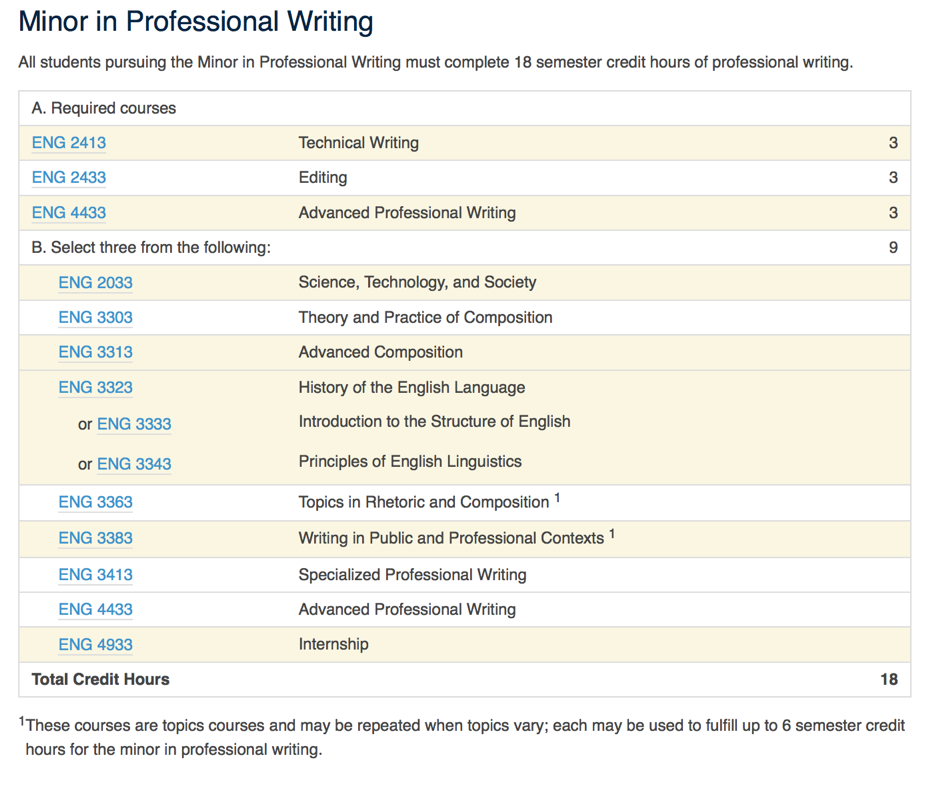
Task: Click the ENG 4933 Internship link
Action: (x=95, y=645)
